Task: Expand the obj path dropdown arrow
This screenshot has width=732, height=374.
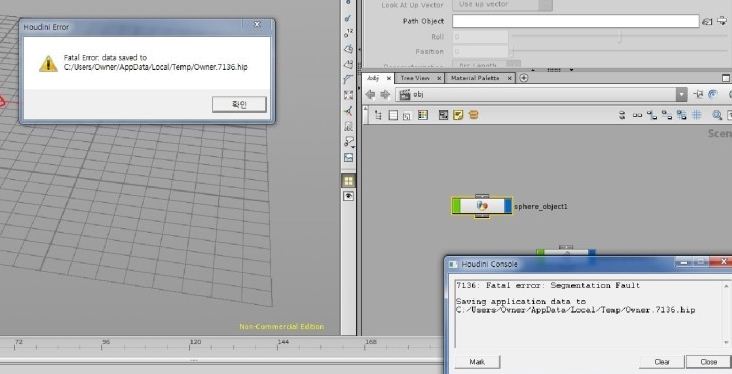Action: [x=682, y=94]
